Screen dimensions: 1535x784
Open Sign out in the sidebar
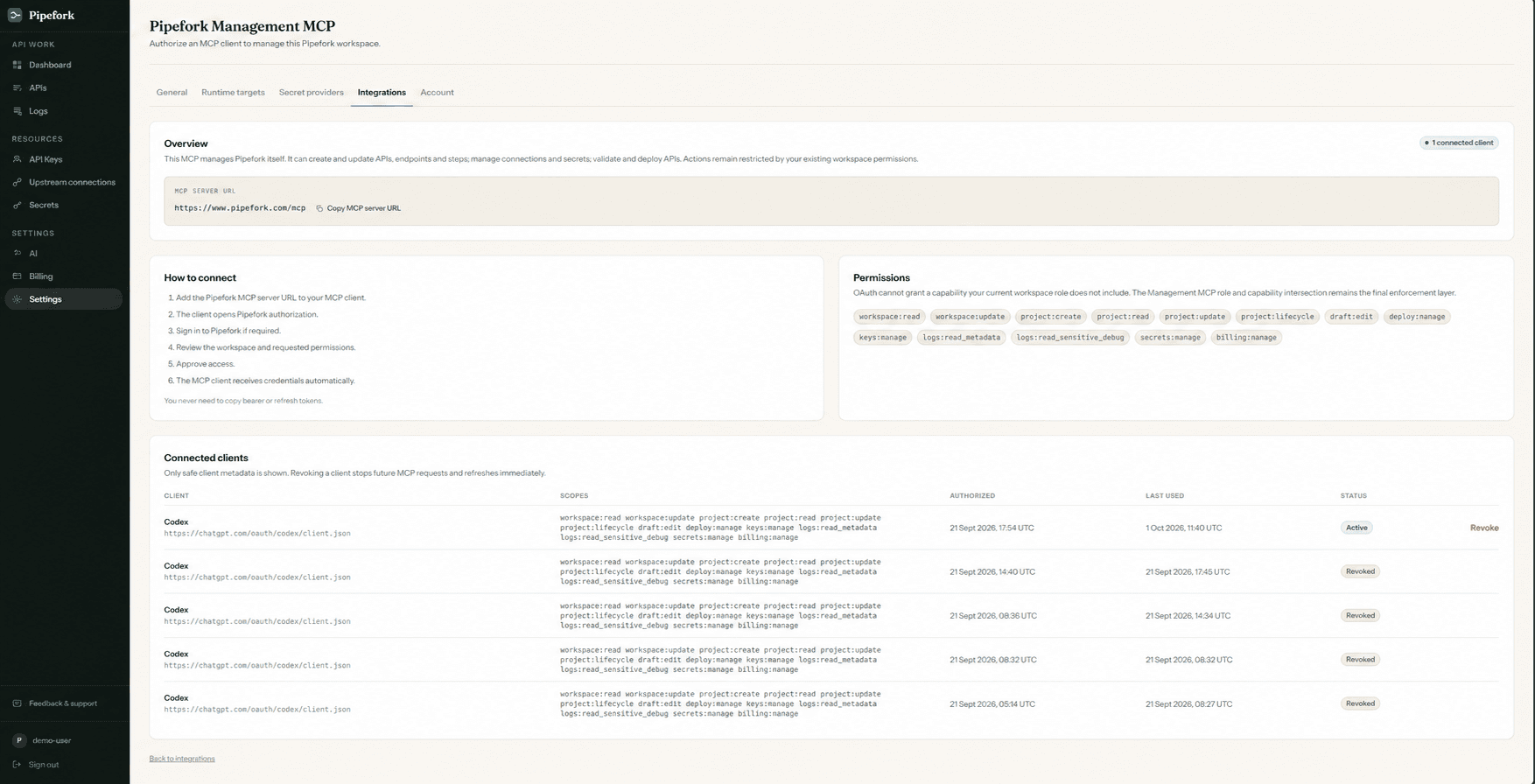pyautogui.click(x=44, y=765)
